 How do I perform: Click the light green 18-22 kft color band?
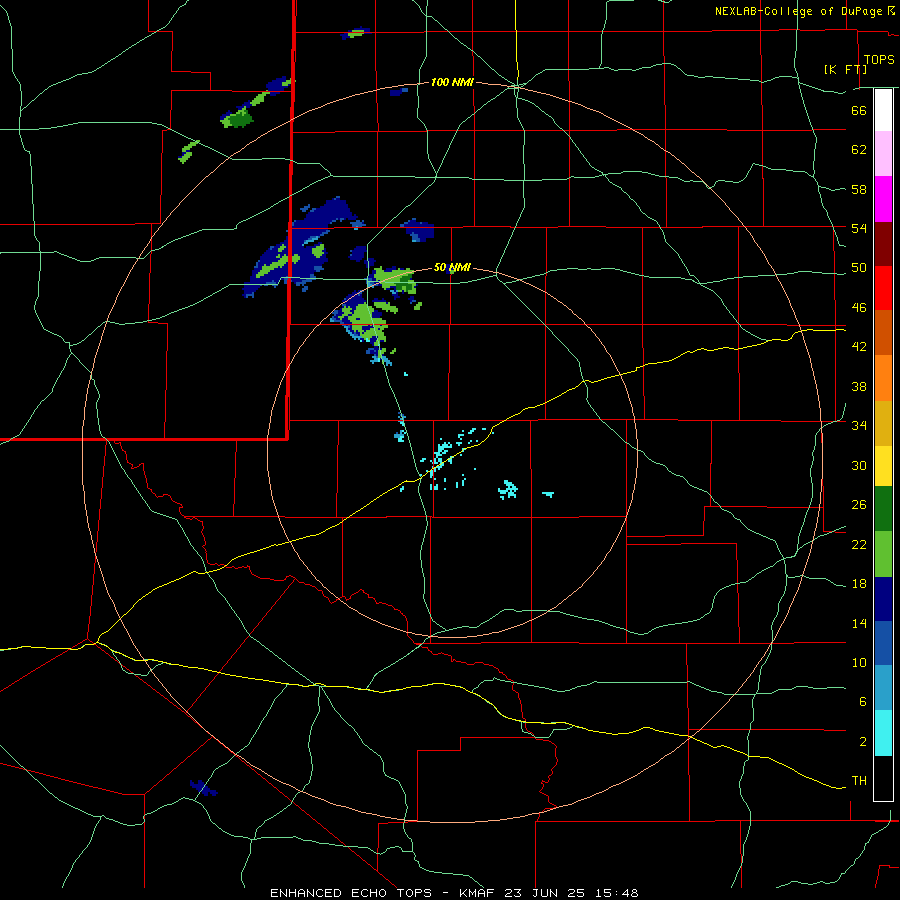pyautogui.click(x=883, y=554)
